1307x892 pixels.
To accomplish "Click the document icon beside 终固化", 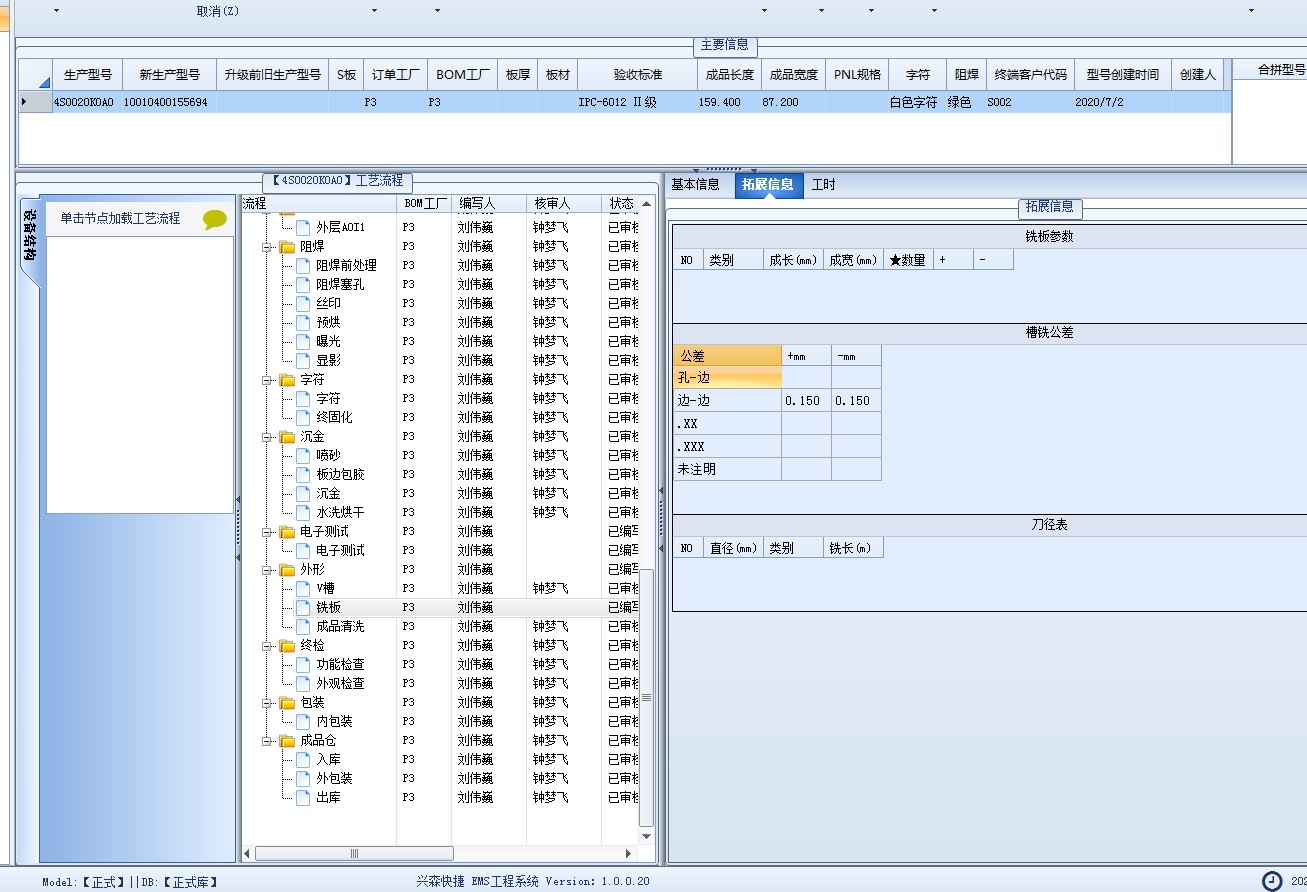I will 302,418.
